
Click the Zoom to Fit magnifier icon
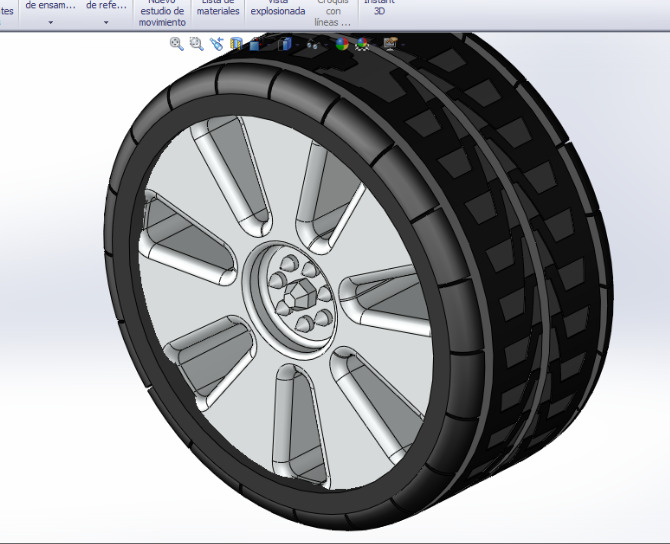pos(176,44)
